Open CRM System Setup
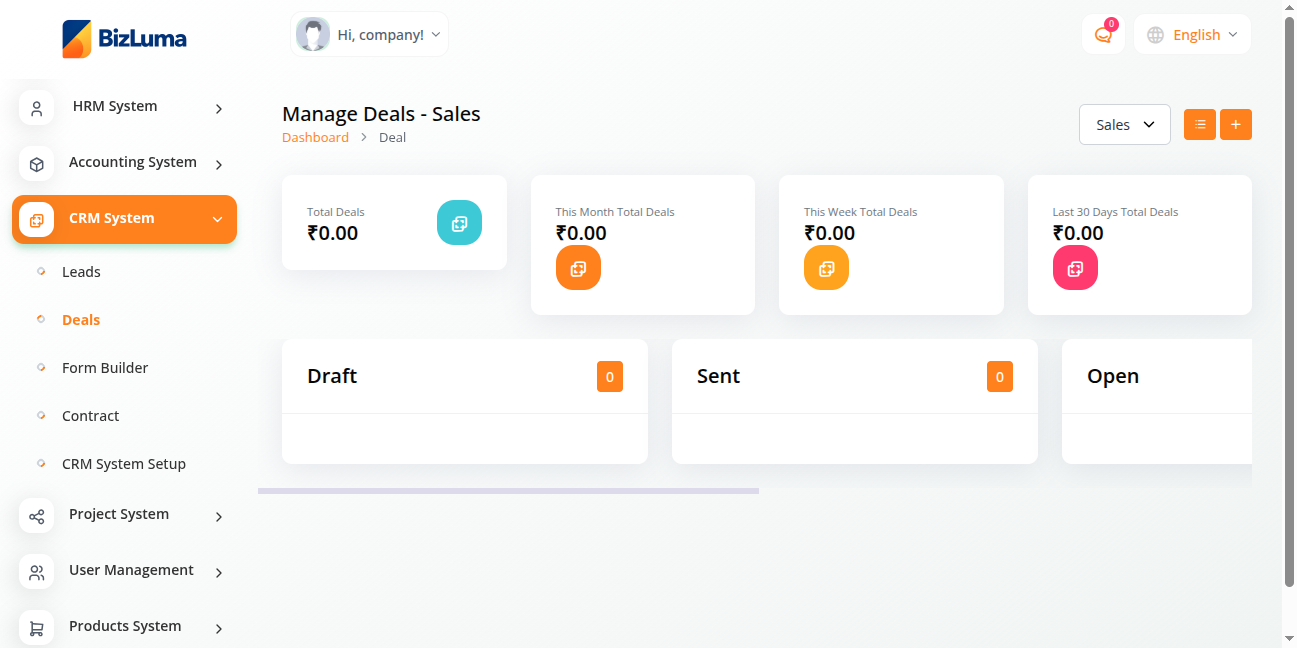This screenshot has height=648, width=1297. coord(124,464)
